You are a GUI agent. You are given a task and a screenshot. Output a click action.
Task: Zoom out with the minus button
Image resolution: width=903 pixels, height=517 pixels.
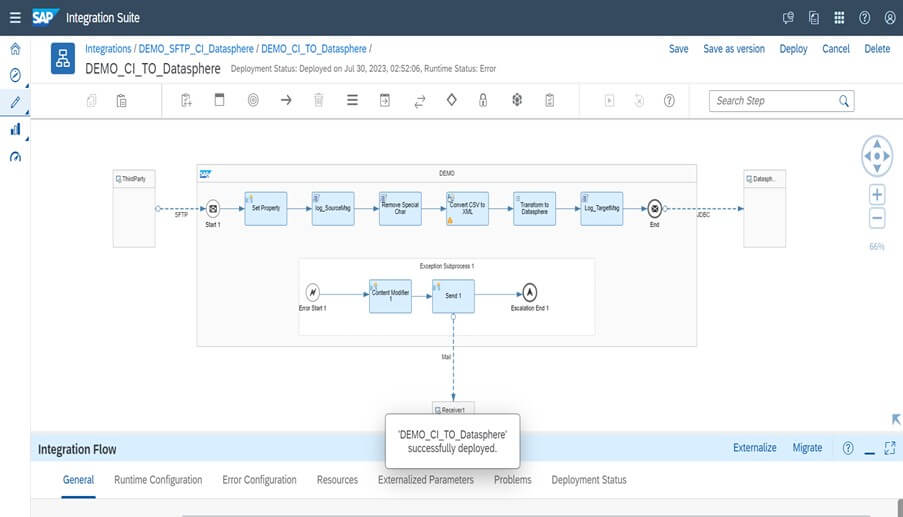pos(877,218)
